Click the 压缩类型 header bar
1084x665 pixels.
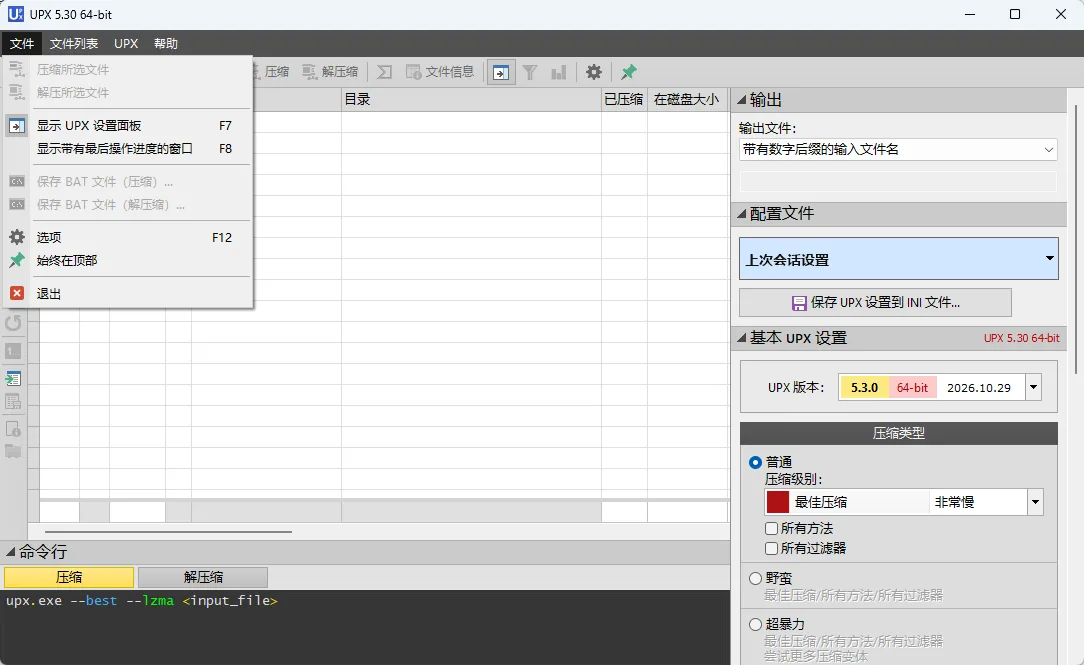click(899, 433)
